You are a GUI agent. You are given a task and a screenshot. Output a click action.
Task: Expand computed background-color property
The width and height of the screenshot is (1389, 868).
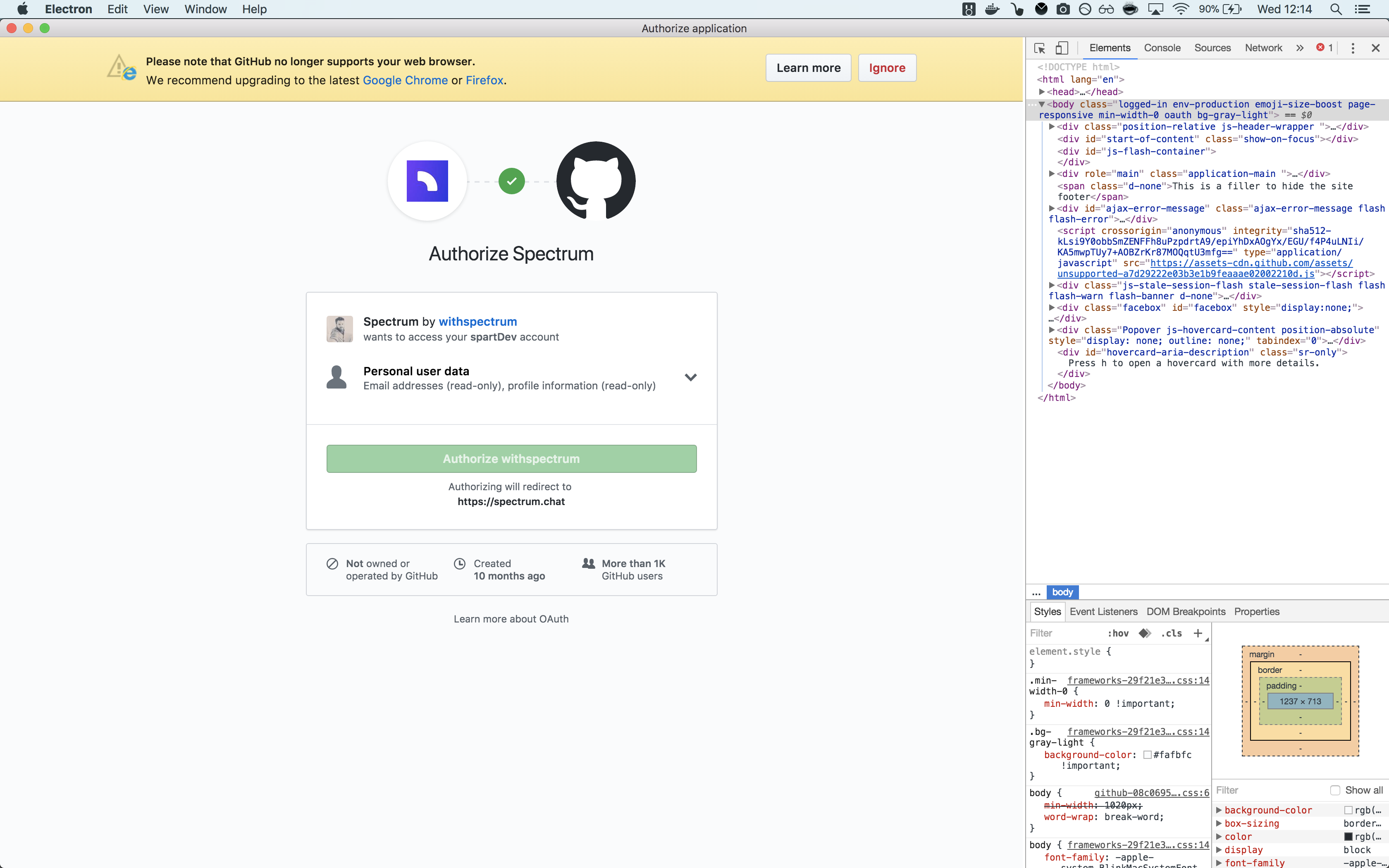coord(1219,810)
